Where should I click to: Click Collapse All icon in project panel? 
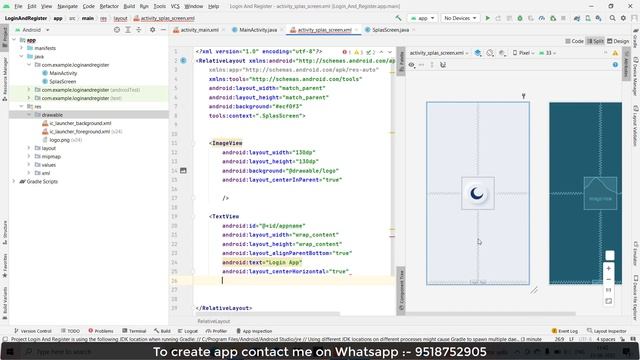tap(139, 30)
